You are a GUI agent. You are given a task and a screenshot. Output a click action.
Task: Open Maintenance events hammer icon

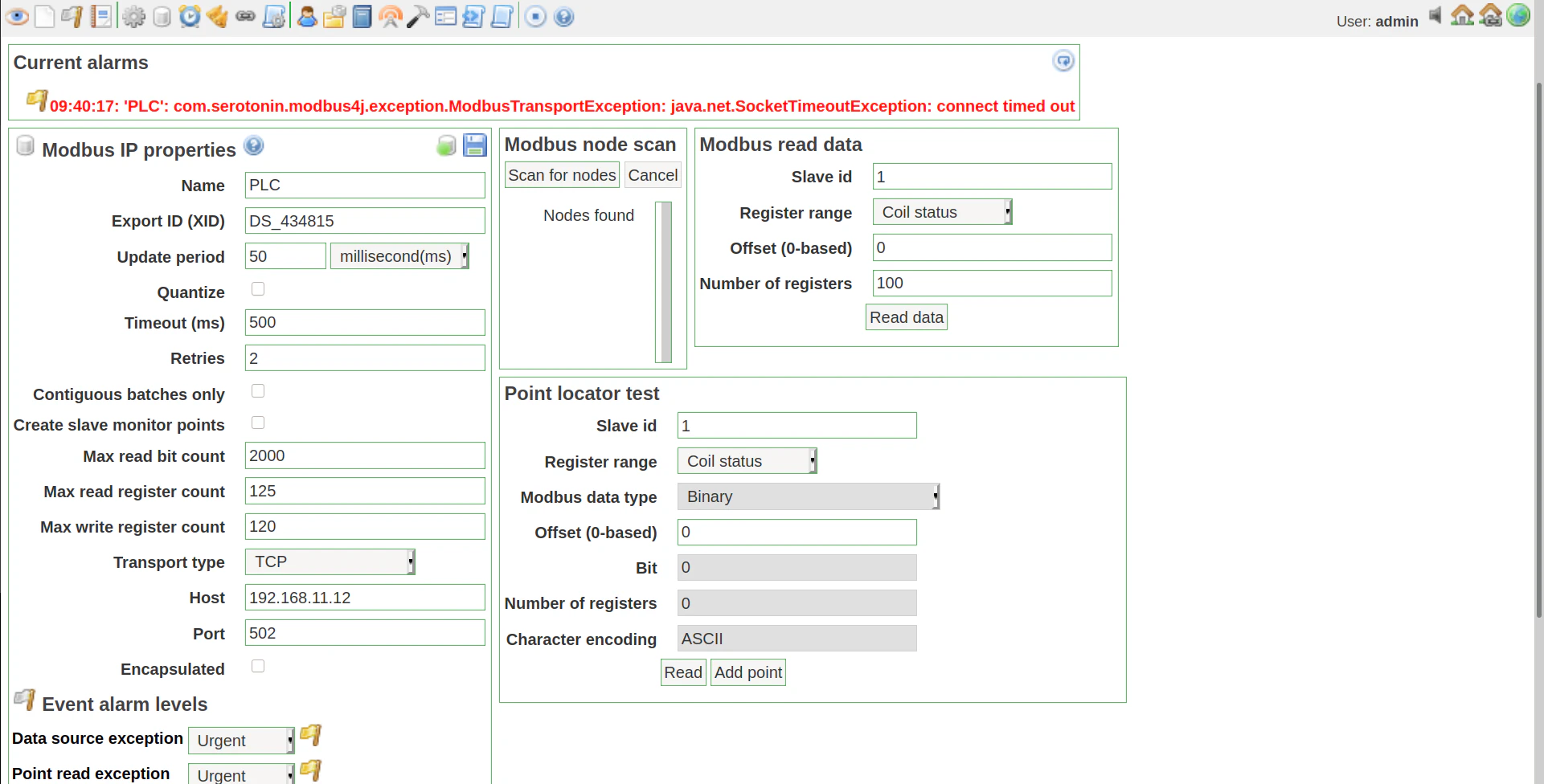(418, 16)
